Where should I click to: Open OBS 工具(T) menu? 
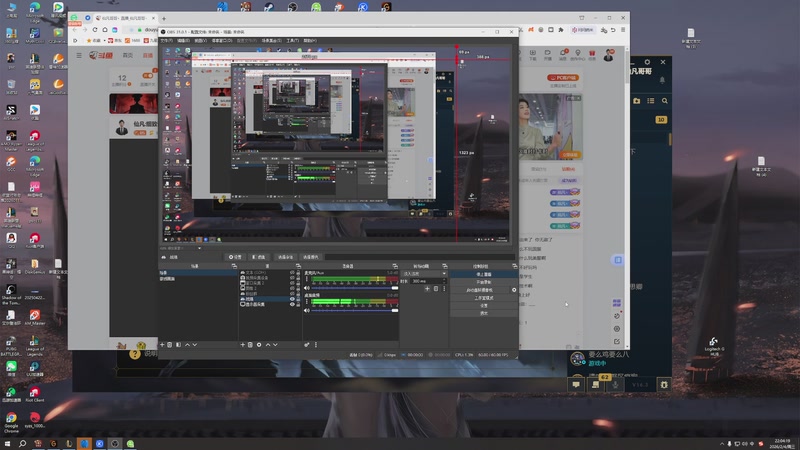[293, 40]
